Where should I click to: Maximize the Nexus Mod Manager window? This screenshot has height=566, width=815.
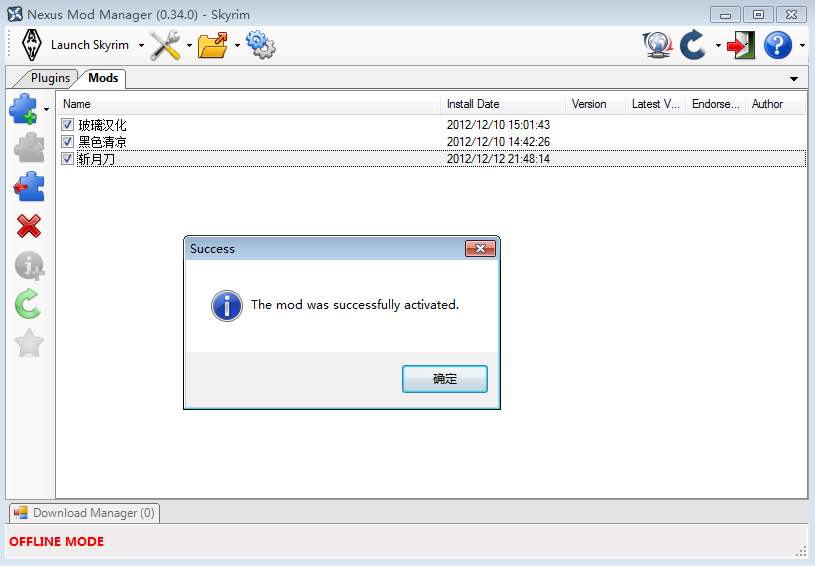(x=758, y=15)
